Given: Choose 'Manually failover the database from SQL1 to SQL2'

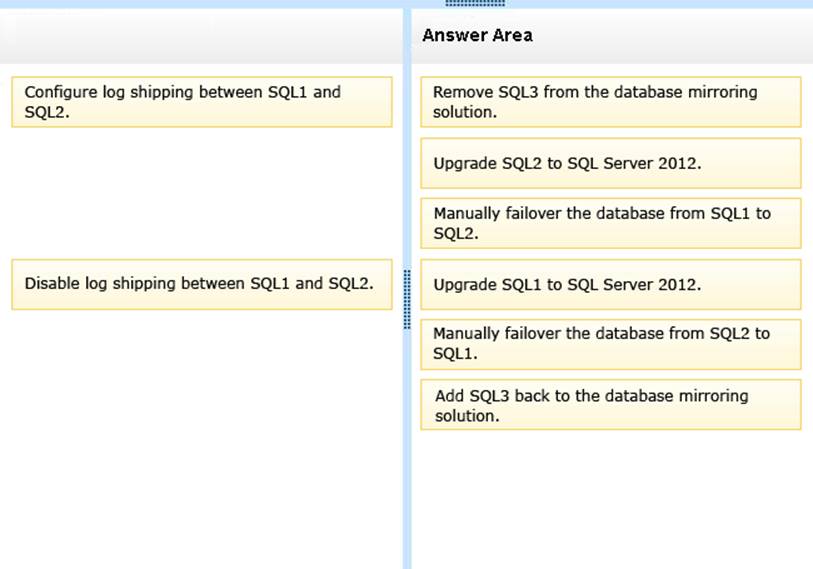Looking at the screenshot, I should coord(610,223).
